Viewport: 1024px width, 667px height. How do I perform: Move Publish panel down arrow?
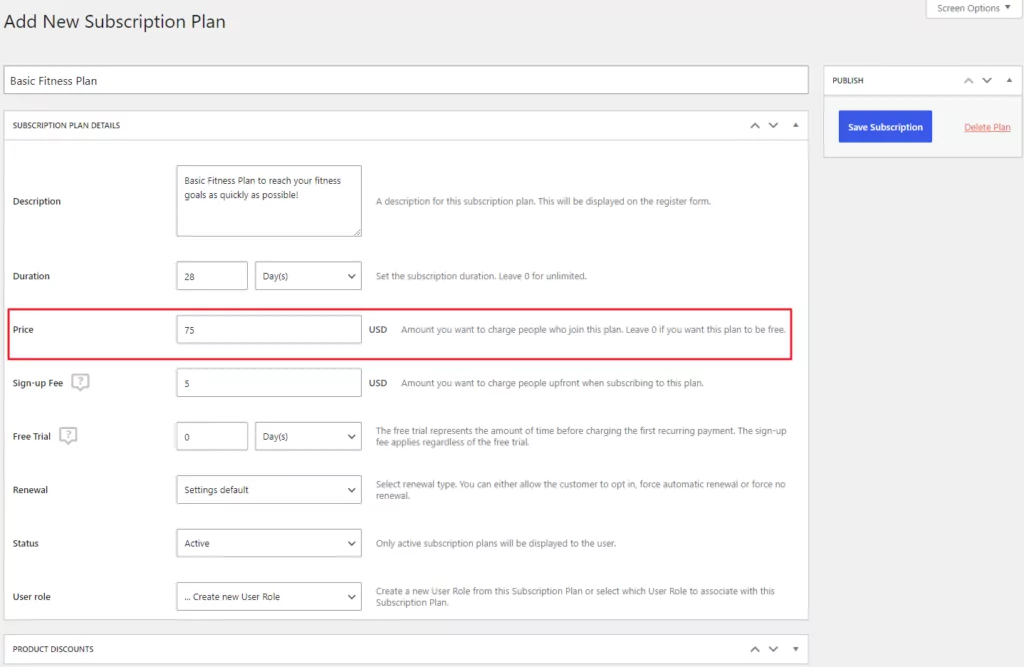[987, 80]
